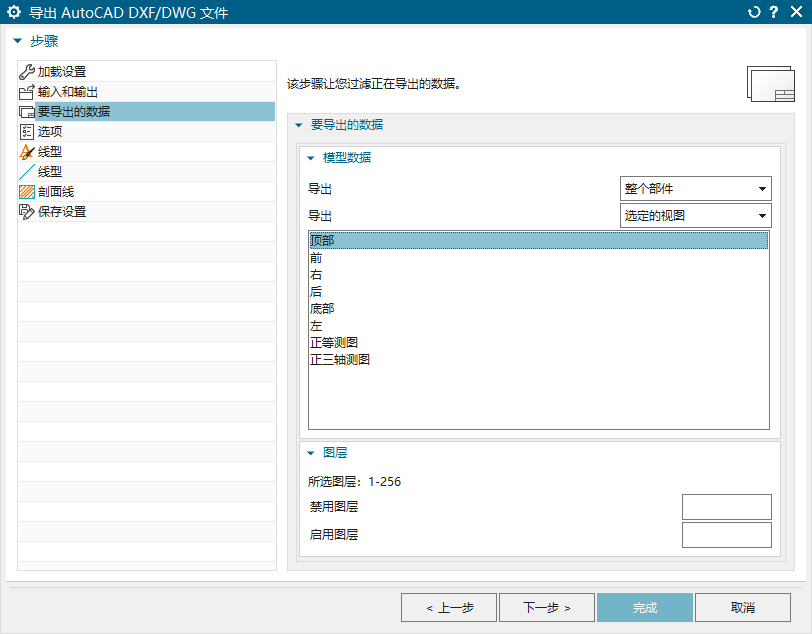Deselect the highlighted 顶部 view
The image size is (812, 634).
click(321, 240)
